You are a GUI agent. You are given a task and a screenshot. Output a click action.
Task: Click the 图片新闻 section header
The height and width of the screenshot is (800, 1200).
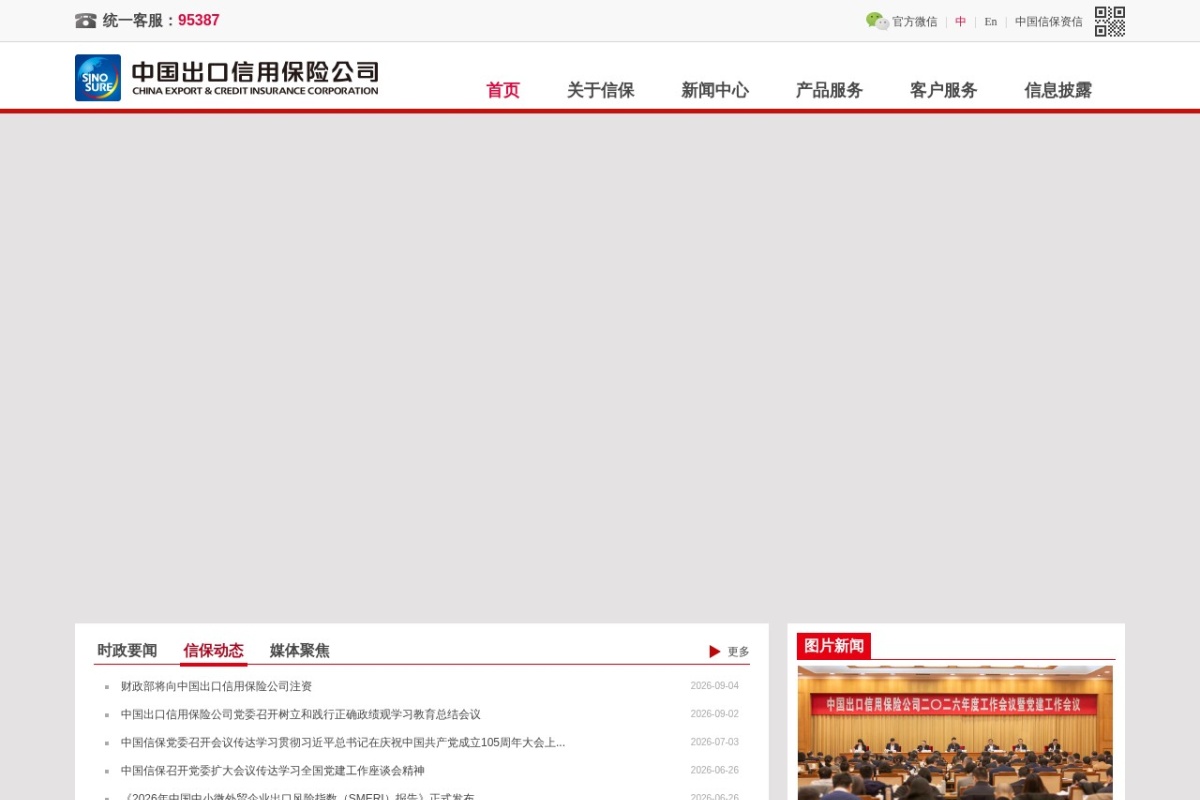coord(834,646)
